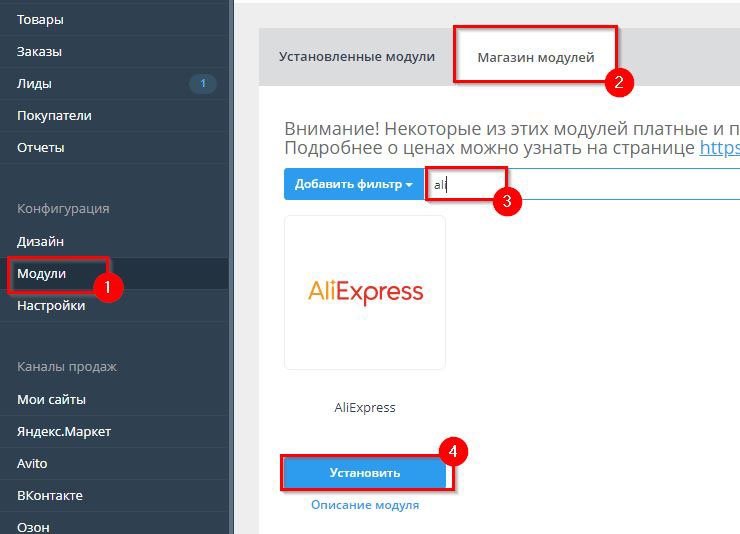The width and height of the screenshot is (740, 534).
Task: Switch to Установленные модули tab
Action: (x=357, y=57)
